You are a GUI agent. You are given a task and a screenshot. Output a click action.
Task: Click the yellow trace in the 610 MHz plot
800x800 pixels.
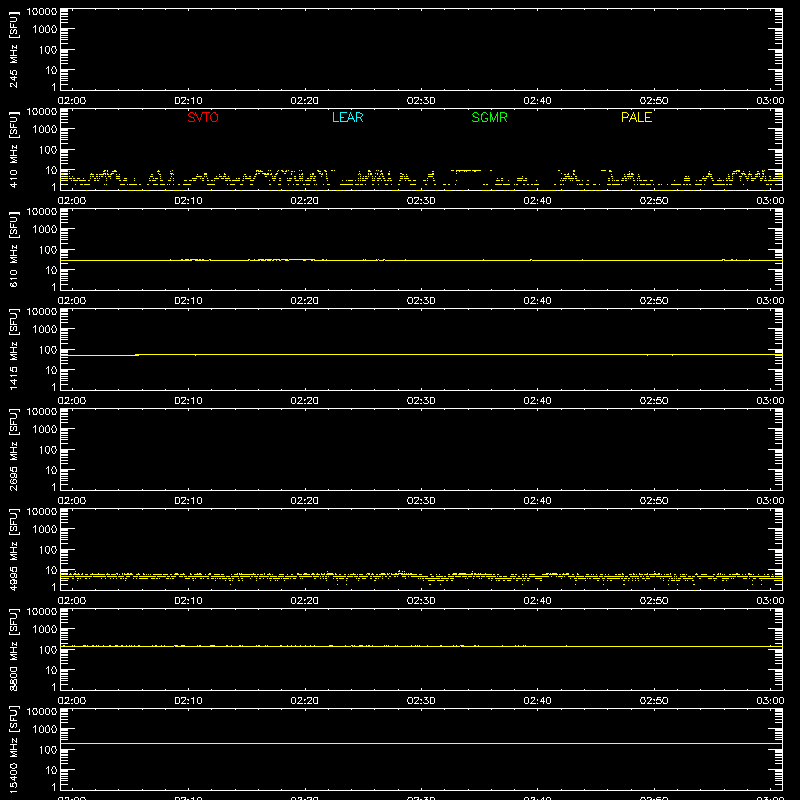click(x=421, y=260)
